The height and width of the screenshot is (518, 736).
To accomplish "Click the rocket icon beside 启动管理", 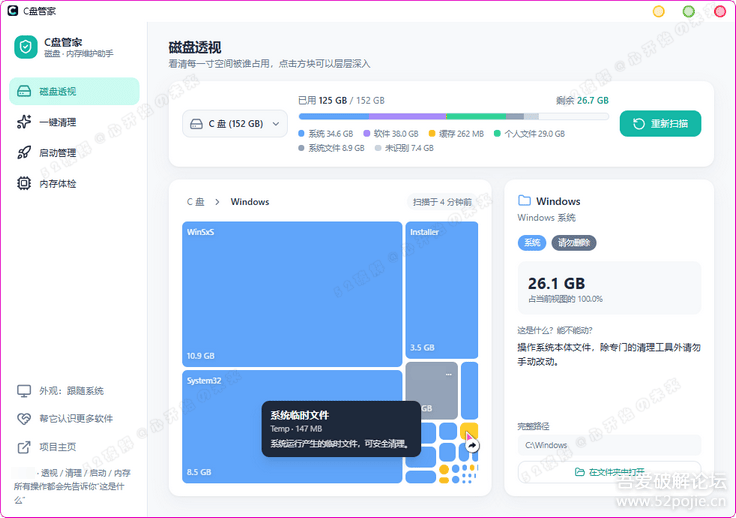I will (24, 152).
